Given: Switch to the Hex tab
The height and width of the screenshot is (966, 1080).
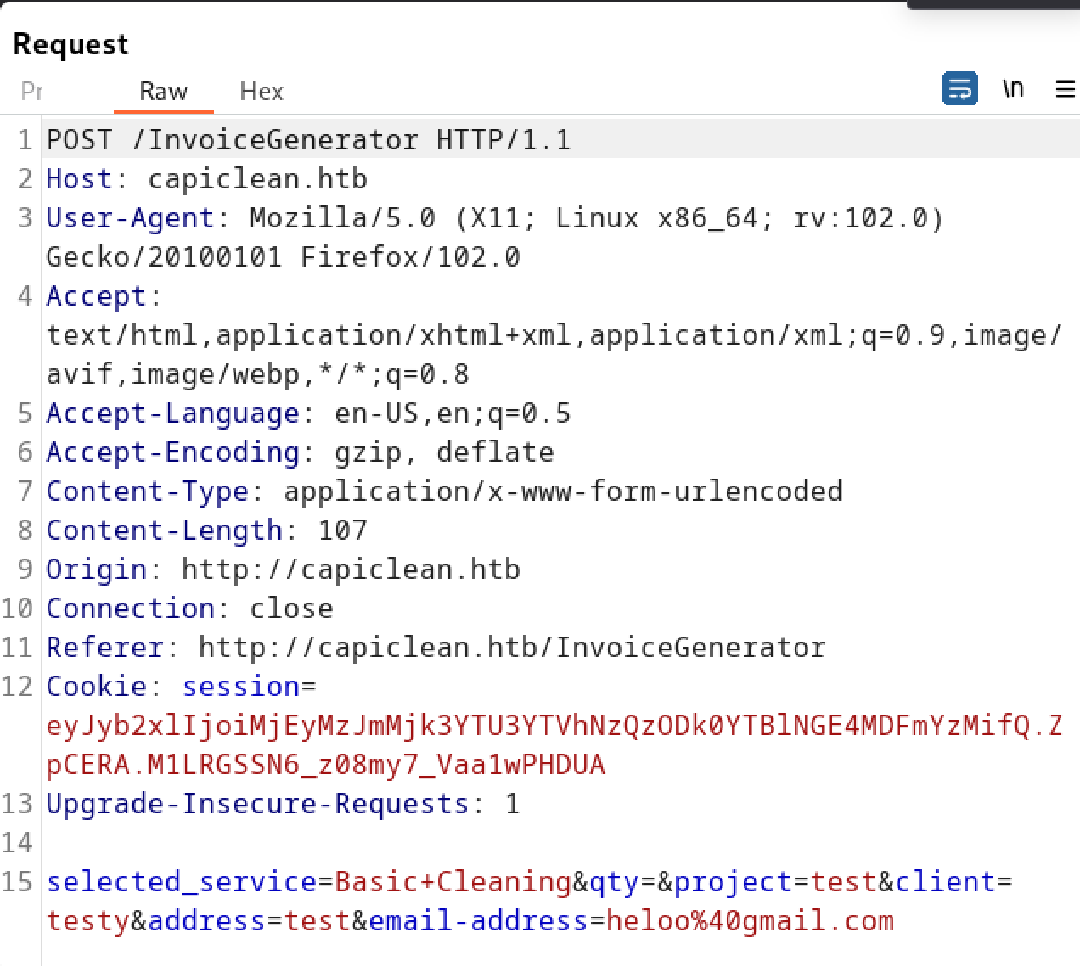Looking at the screenshot, I should (x=261, y=91).
